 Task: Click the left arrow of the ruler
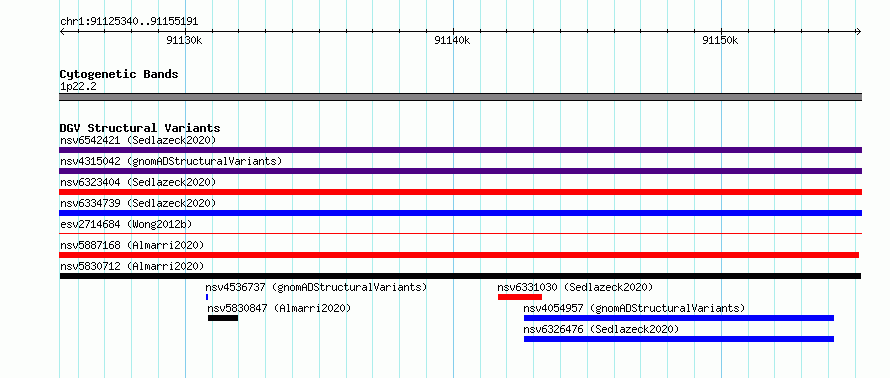[62, 32]
